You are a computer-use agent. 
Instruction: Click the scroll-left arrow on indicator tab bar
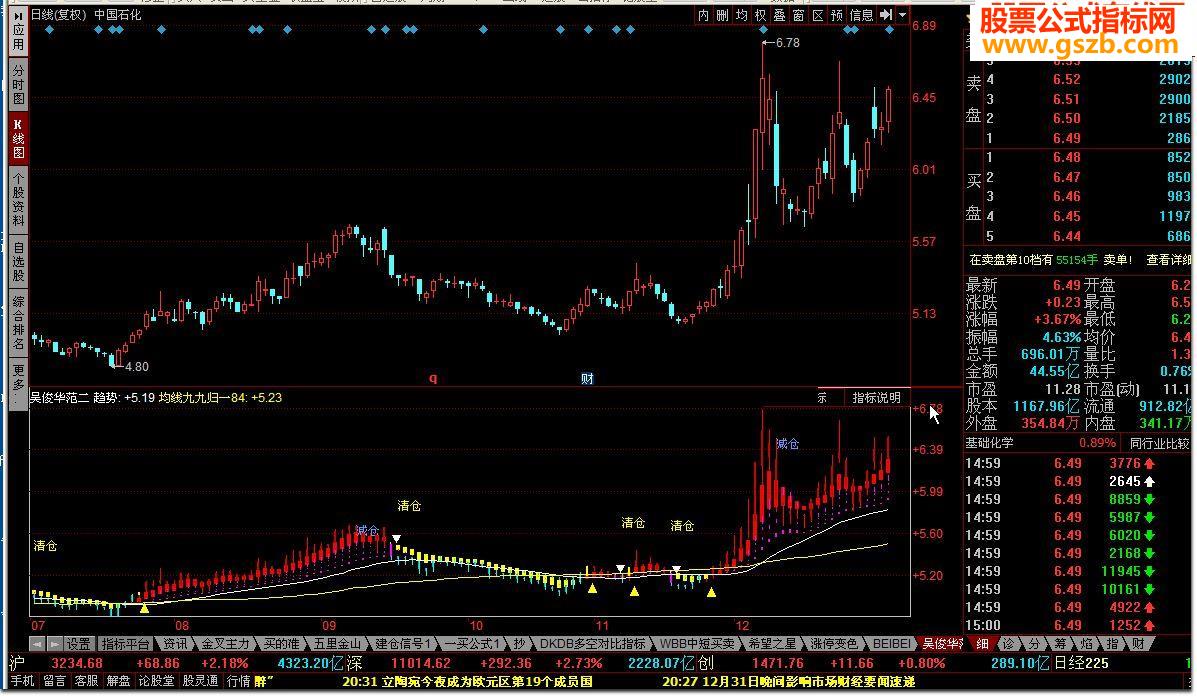tap(37, 644)
